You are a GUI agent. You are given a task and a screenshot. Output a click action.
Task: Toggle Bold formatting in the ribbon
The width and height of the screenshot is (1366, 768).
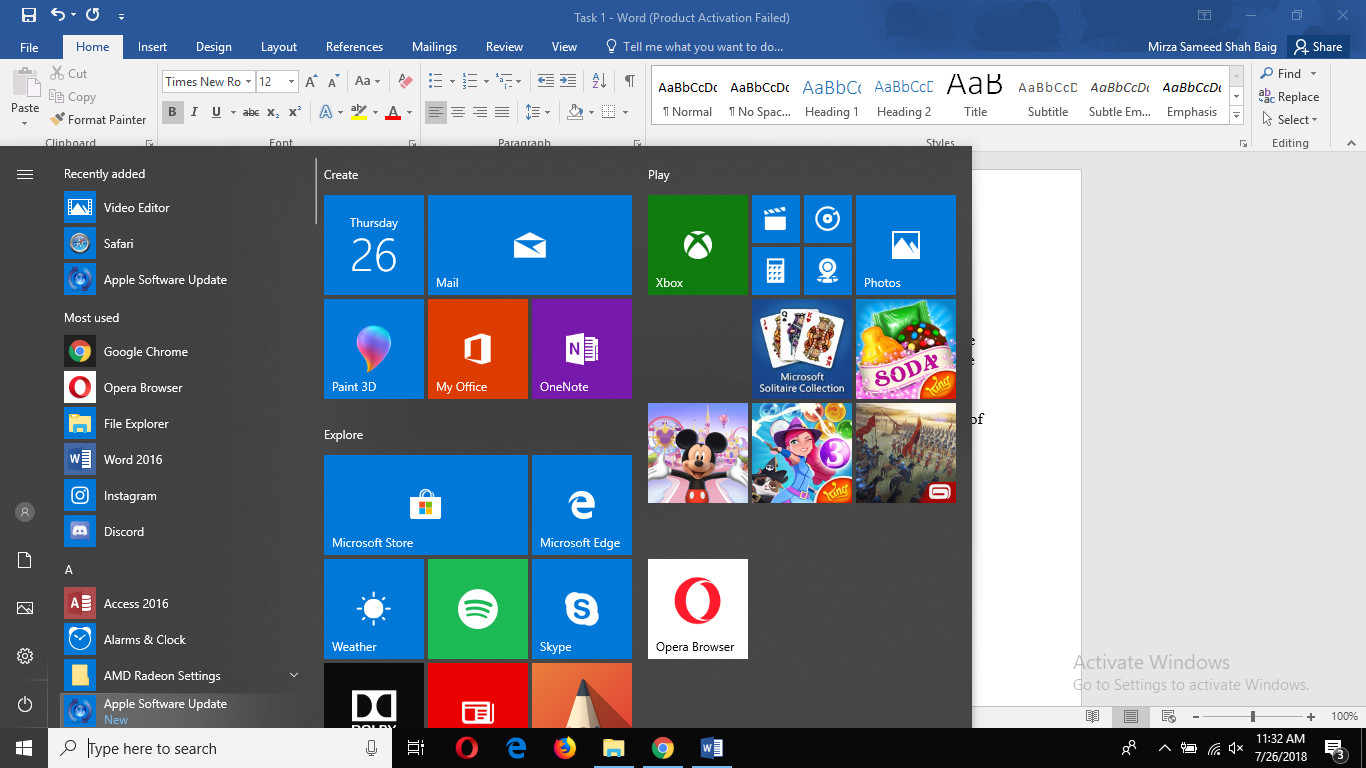pos(172,112)
